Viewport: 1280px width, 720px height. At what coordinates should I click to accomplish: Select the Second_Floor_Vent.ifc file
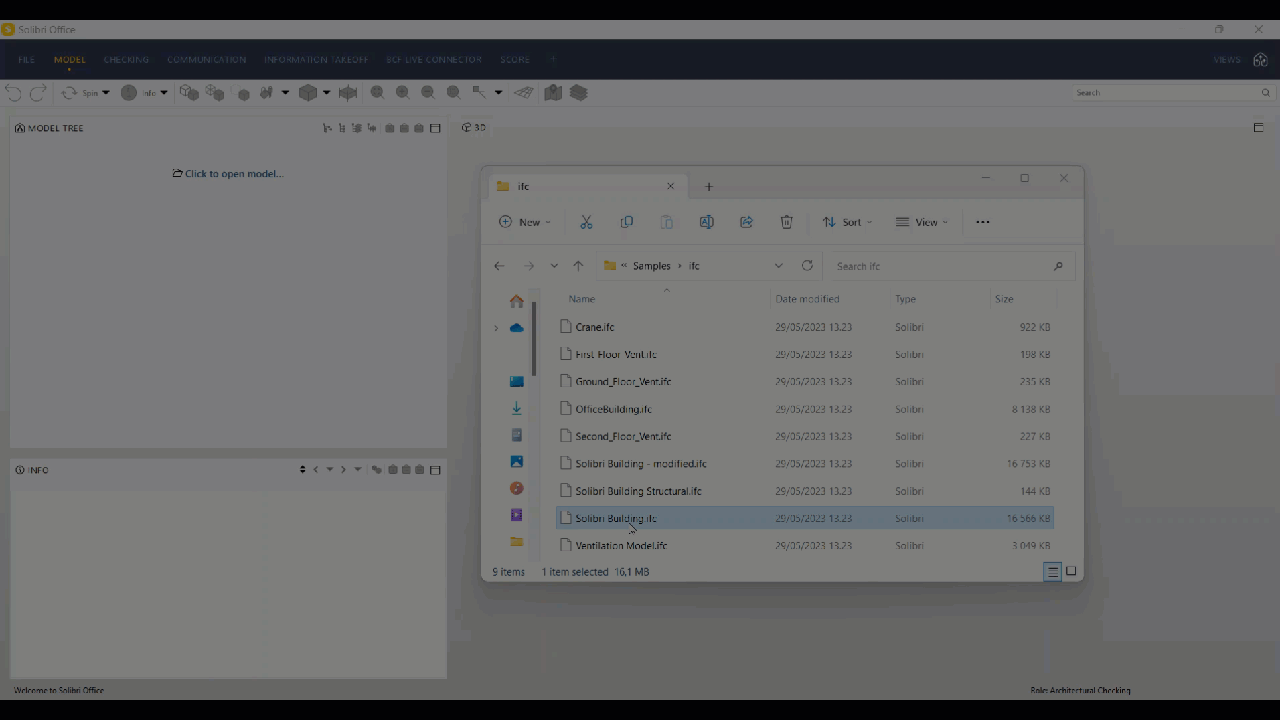(x=804, y=436)
